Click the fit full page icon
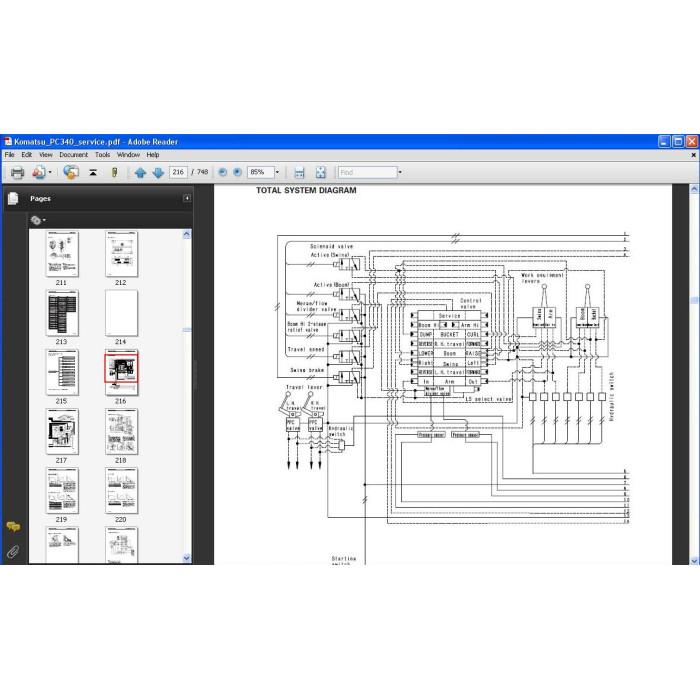700x700 pixels. (321, 172)
